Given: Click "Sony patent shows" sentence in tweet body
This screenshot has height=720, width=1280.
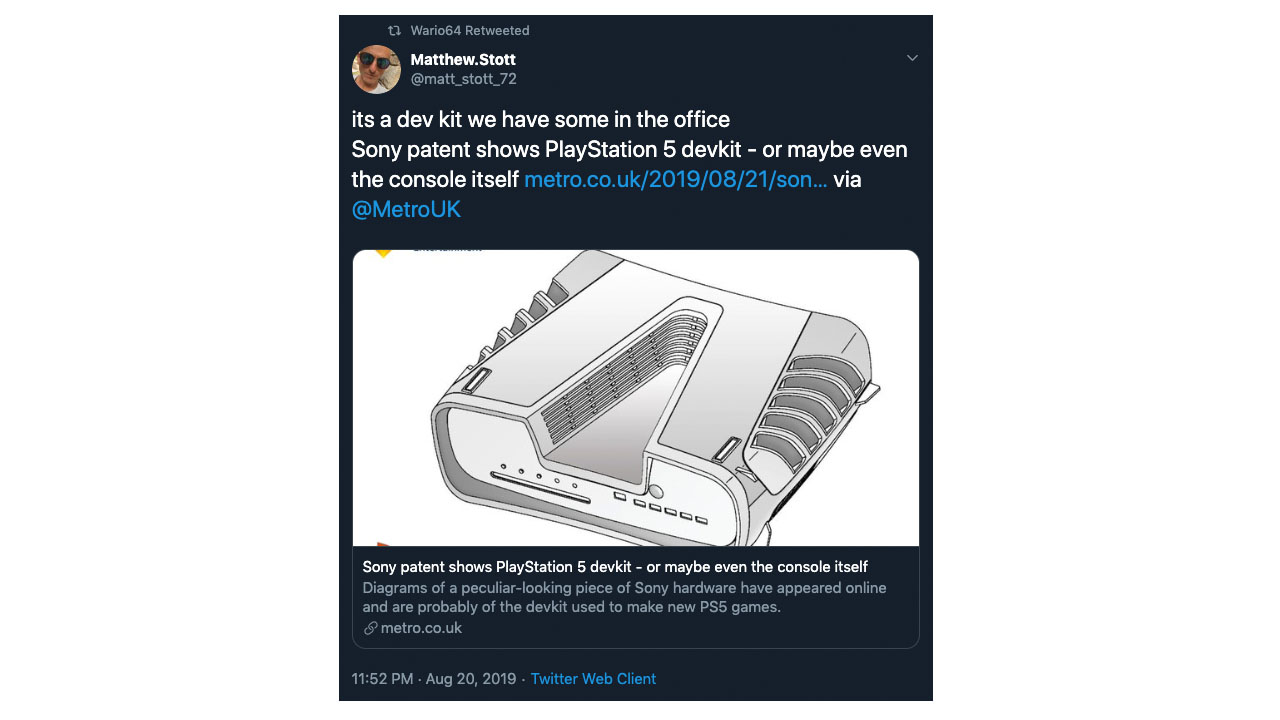Looking at the screenshot, I should point(629,150).
